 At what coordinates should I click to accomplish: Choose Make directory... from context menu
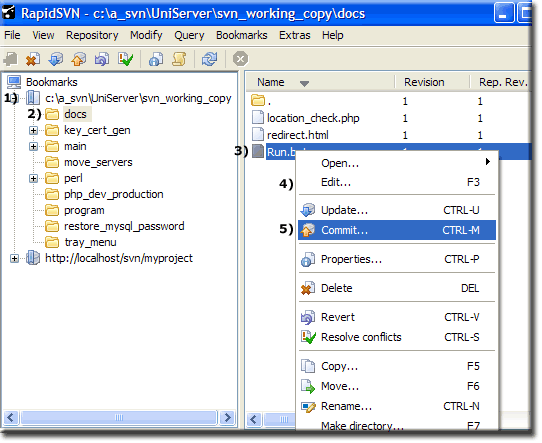click(397, 426)
